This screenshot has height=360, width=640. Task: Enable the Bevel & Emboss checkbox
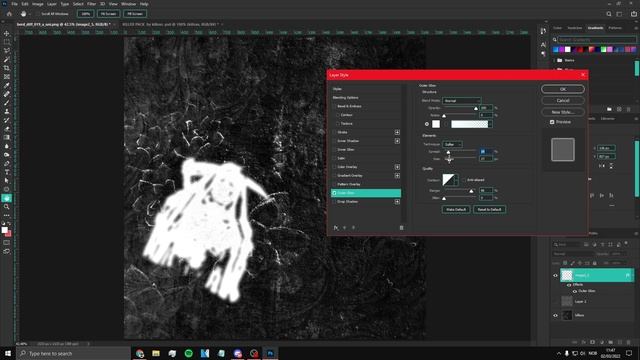[334, 106]
